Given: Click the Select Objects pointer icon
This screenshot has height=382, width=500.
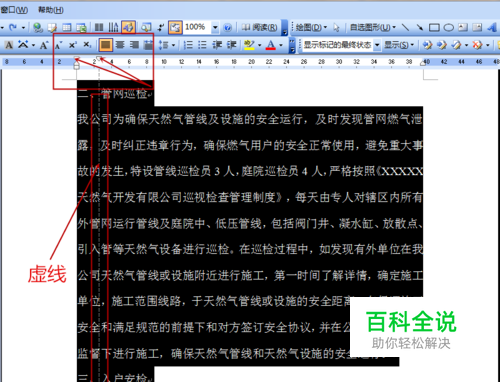Looking at the screenshot, I should coord(336,27).
